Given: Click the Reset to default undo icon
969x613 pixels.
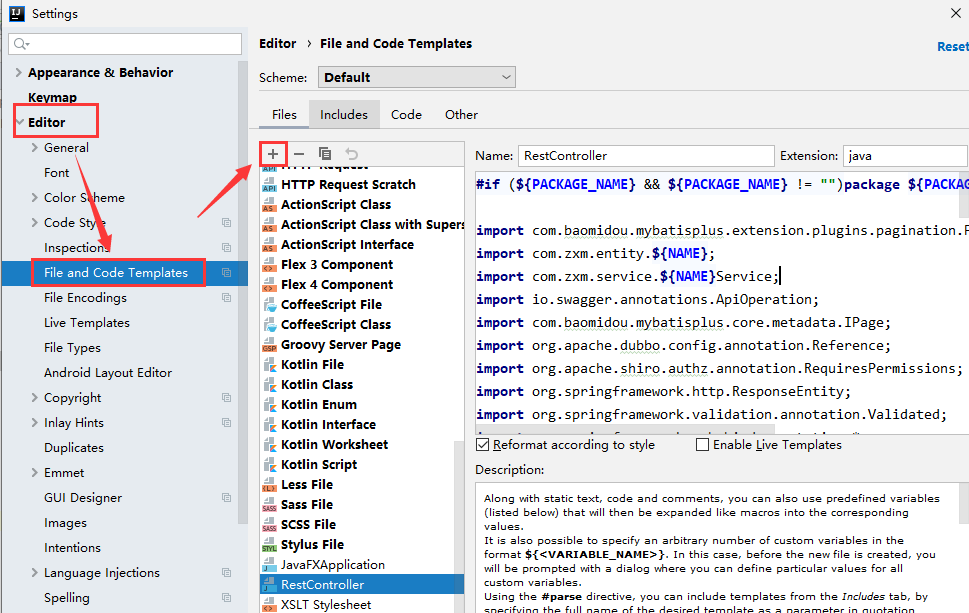Looking at the screenshot, I should (x=352, y=154).
